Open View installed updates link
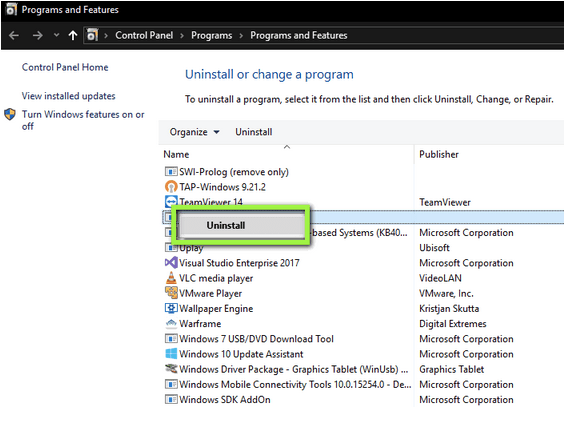 click(x=68, y=96)
